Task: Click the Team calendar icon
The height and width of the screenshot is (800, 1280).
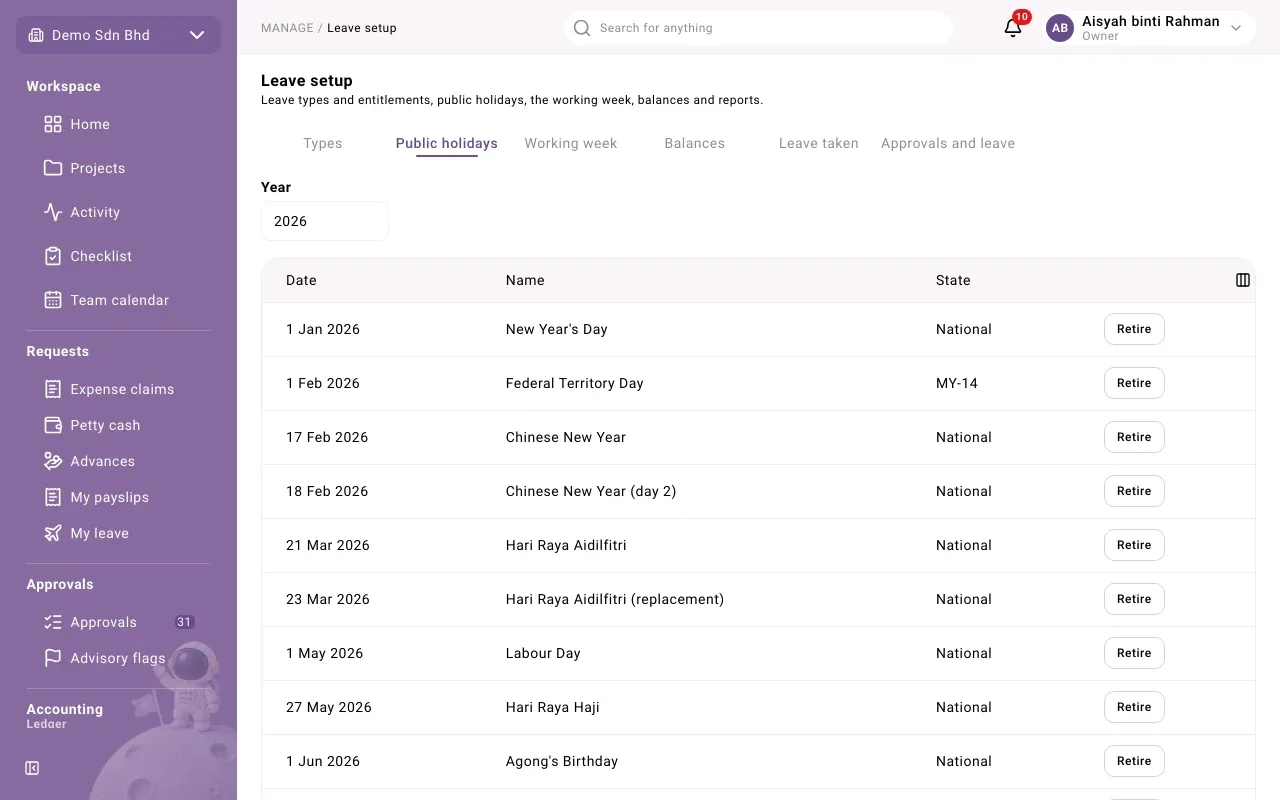Action: click(53, 300)
